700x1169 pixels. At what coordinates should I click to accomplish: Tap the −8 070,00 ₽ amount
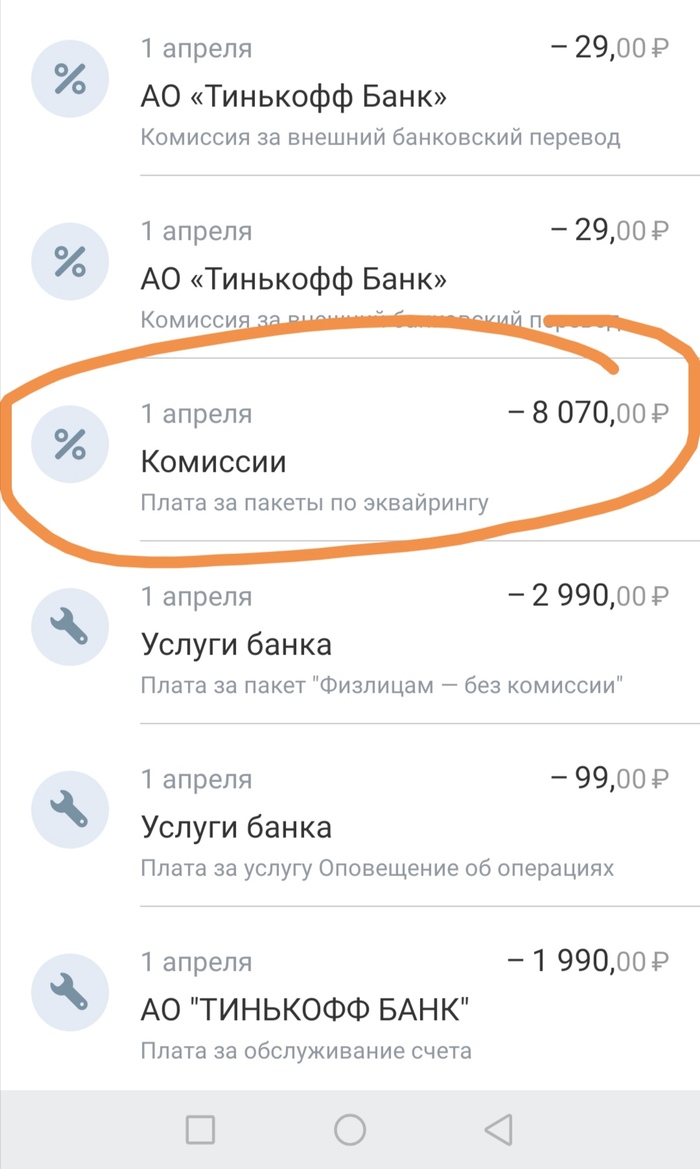588,413
